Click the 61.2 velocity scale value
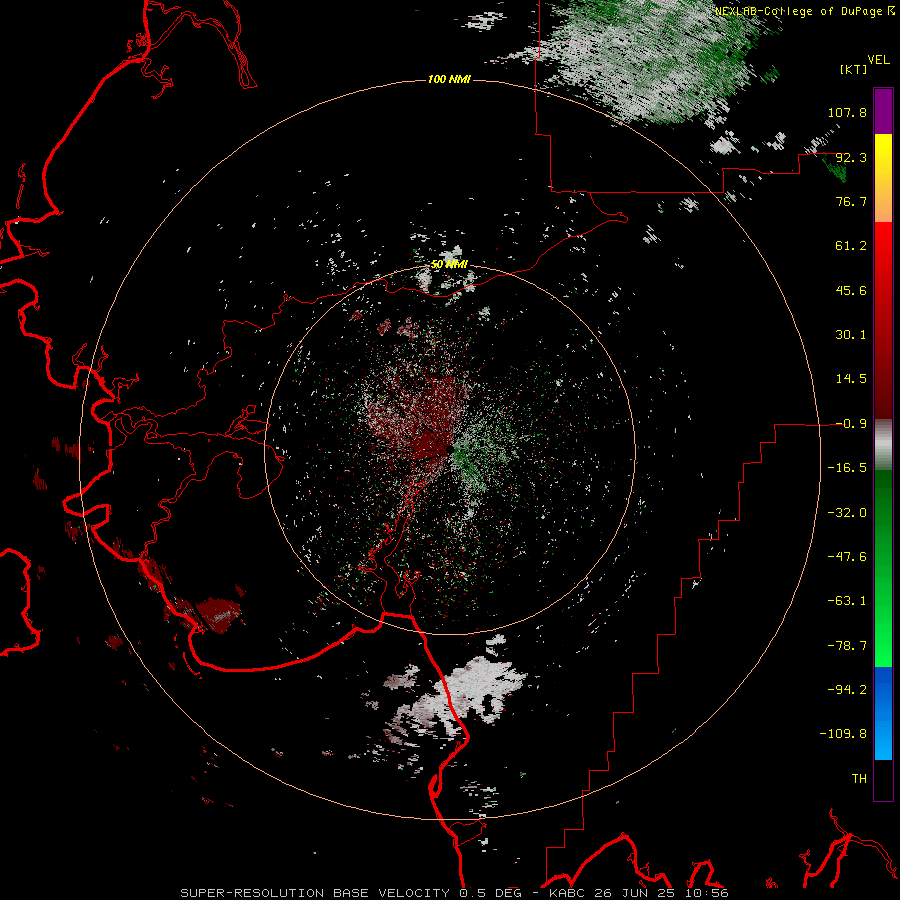Screen dimensions: 900x900 851,246
